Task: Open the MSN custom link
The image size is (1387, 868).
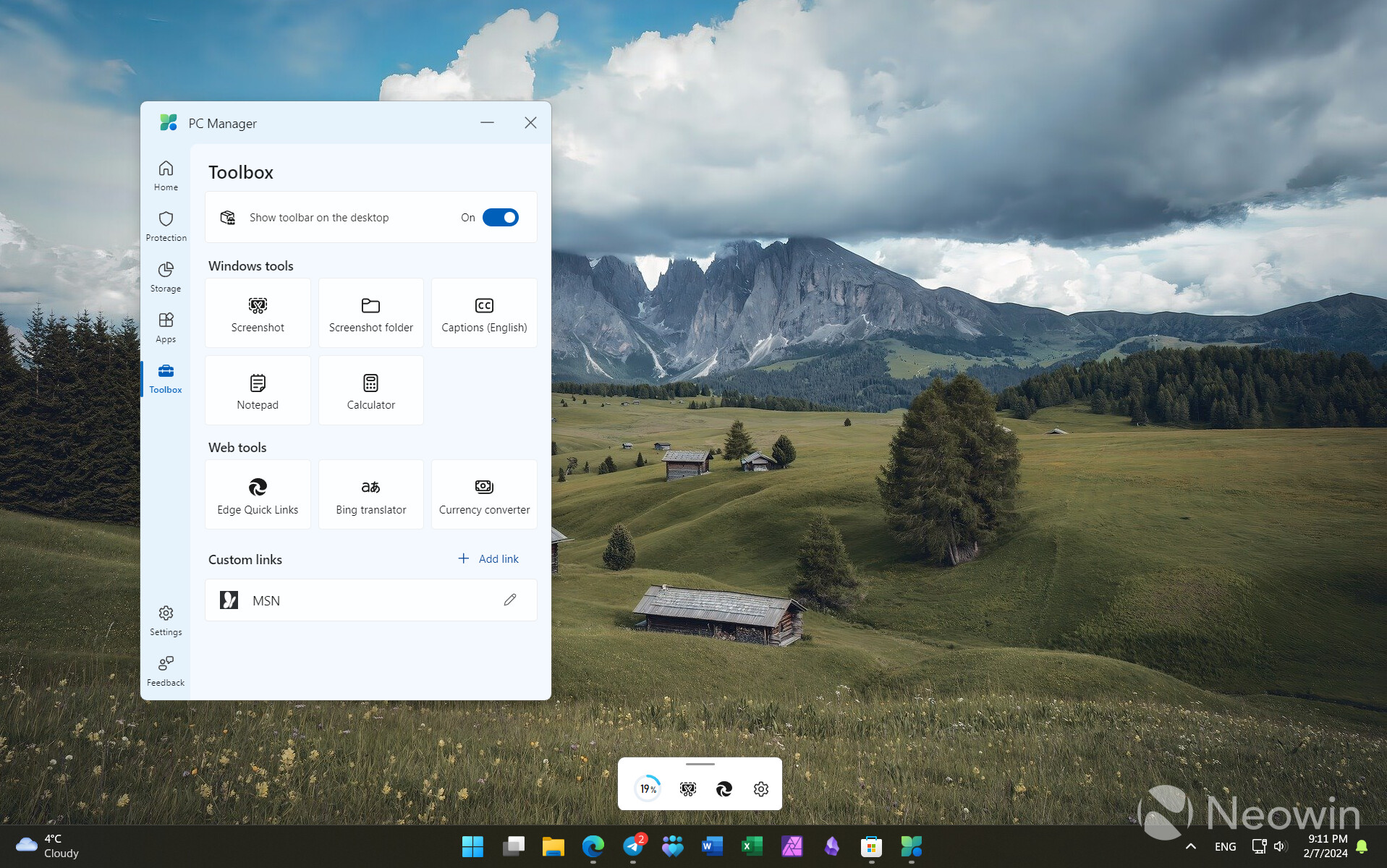Action: 371,600
